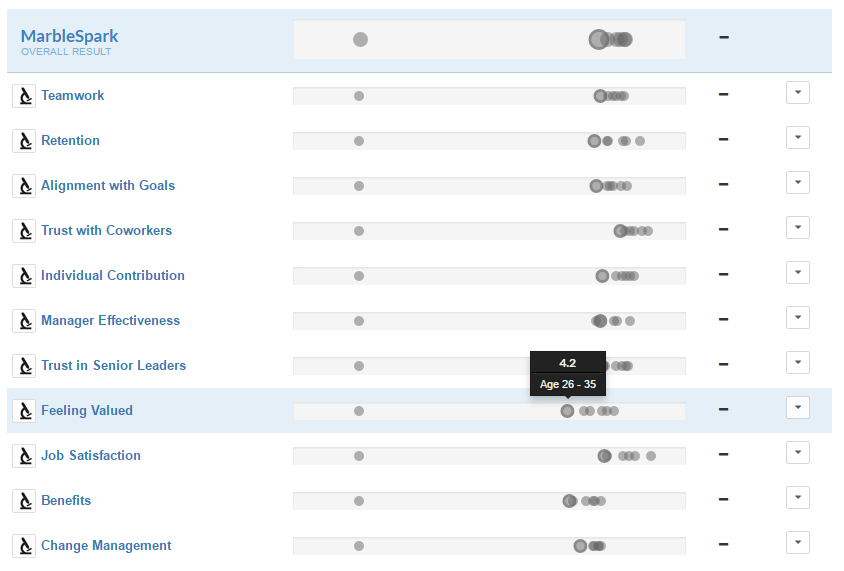
Task: Click the highlighted Age 26-35 dot in Feeling Valued
Action: (x=567, y=411)
